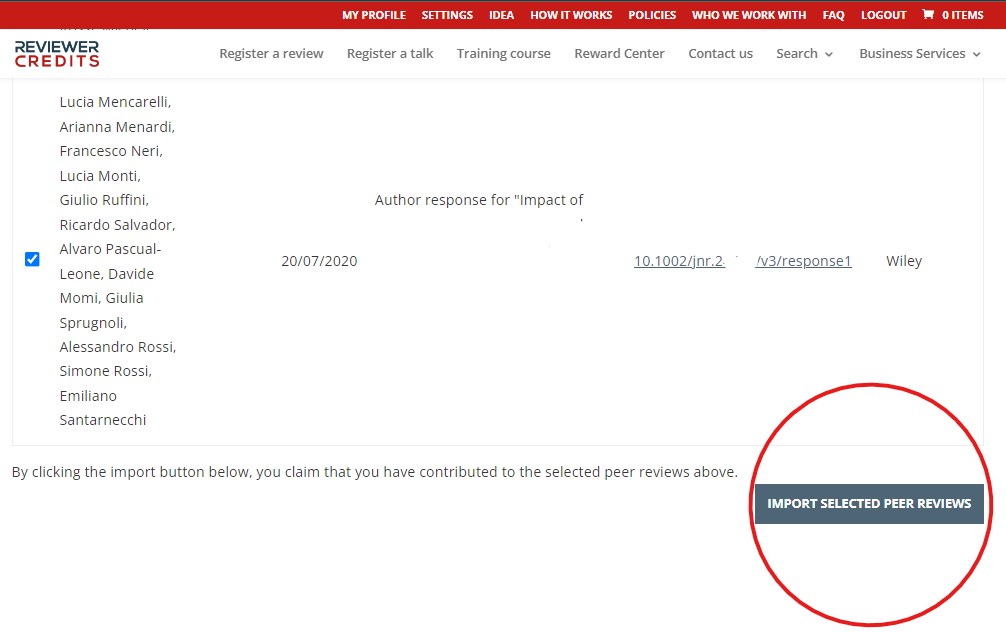Click Register a talk link
The width and height of the screenshot is (1006, 632).
coord(390,54)
